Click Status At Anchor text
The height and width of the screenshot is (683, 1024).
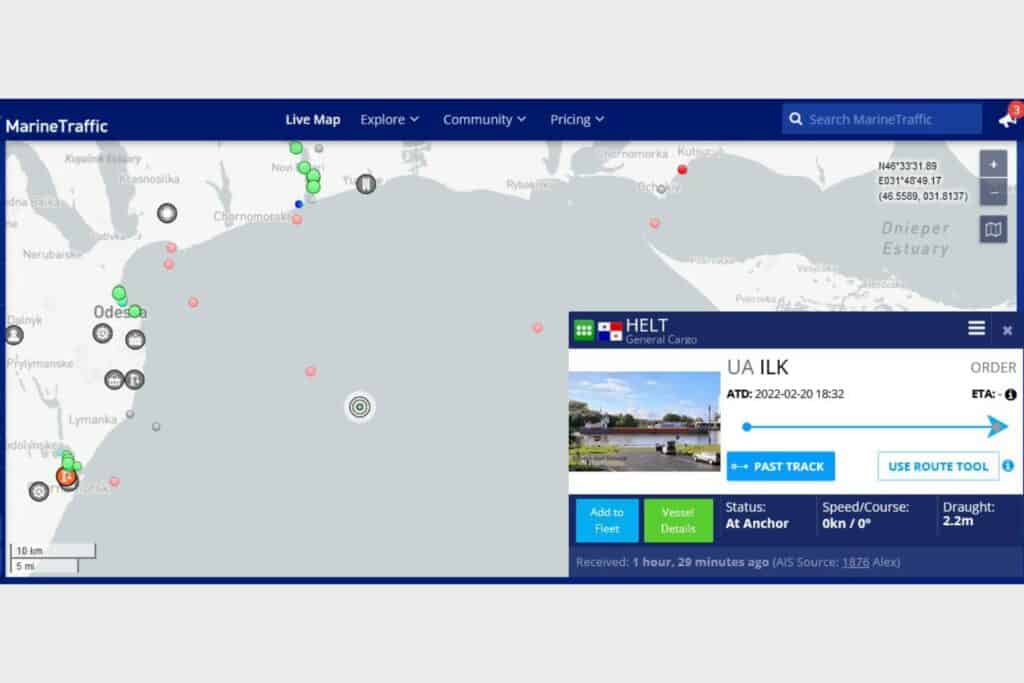757,515
